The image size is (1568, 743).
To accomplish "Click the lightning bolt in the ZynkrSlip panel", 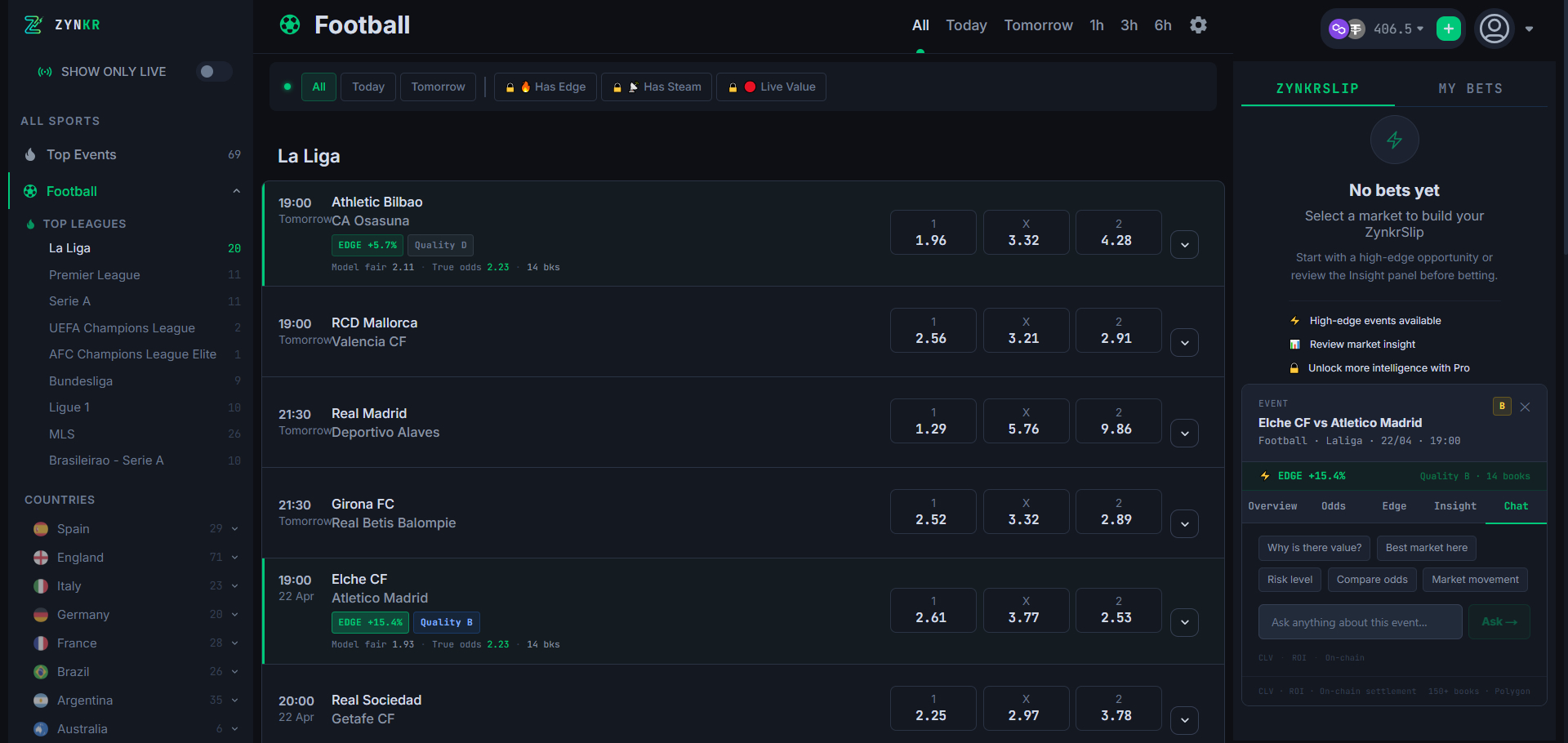I will pos(1393,139).
